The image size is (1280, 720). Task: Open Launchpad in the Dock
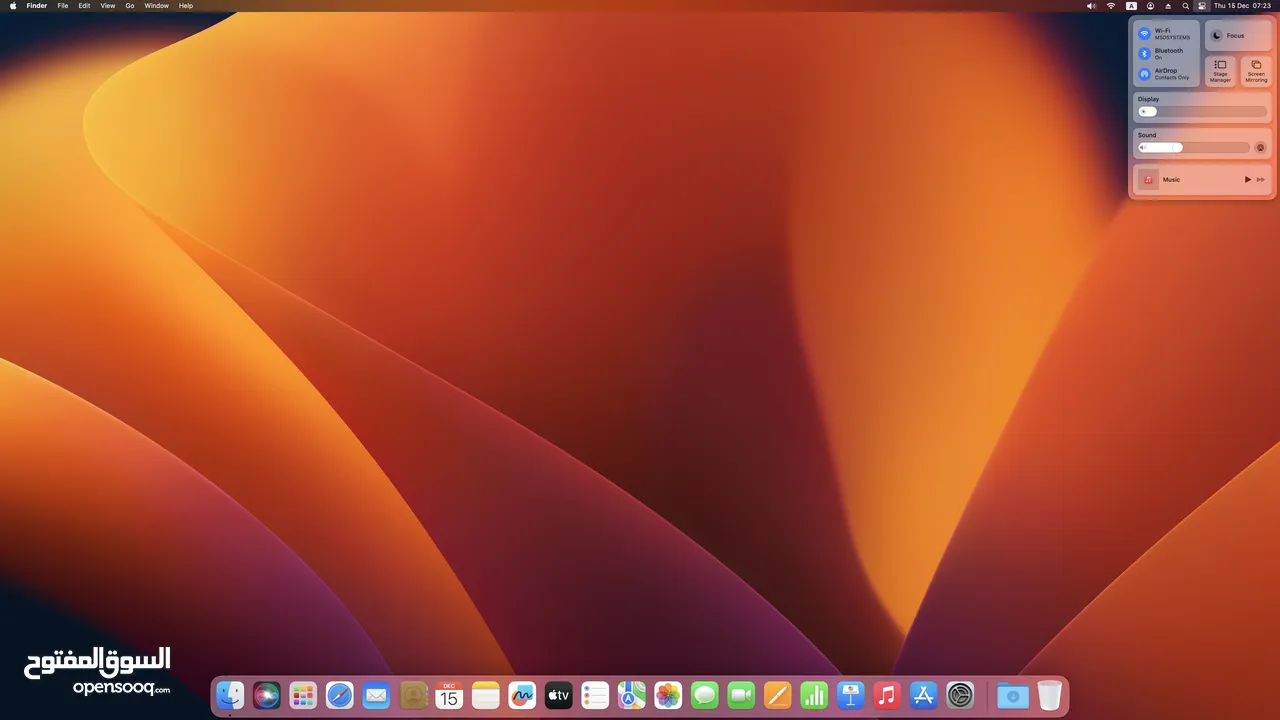click(303, 695)
